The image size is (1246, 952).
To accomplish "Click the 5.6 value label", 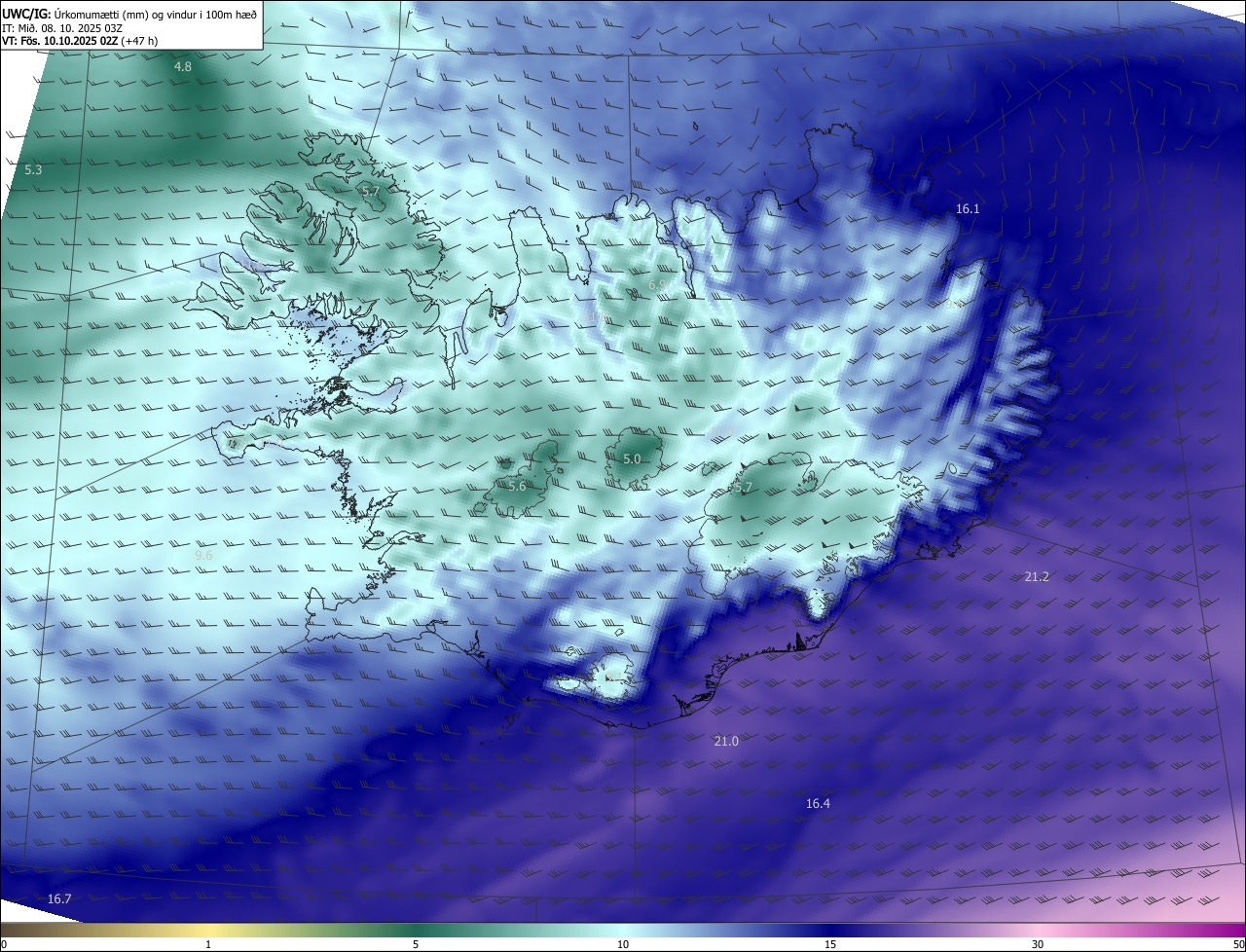I will pos(517,486).
